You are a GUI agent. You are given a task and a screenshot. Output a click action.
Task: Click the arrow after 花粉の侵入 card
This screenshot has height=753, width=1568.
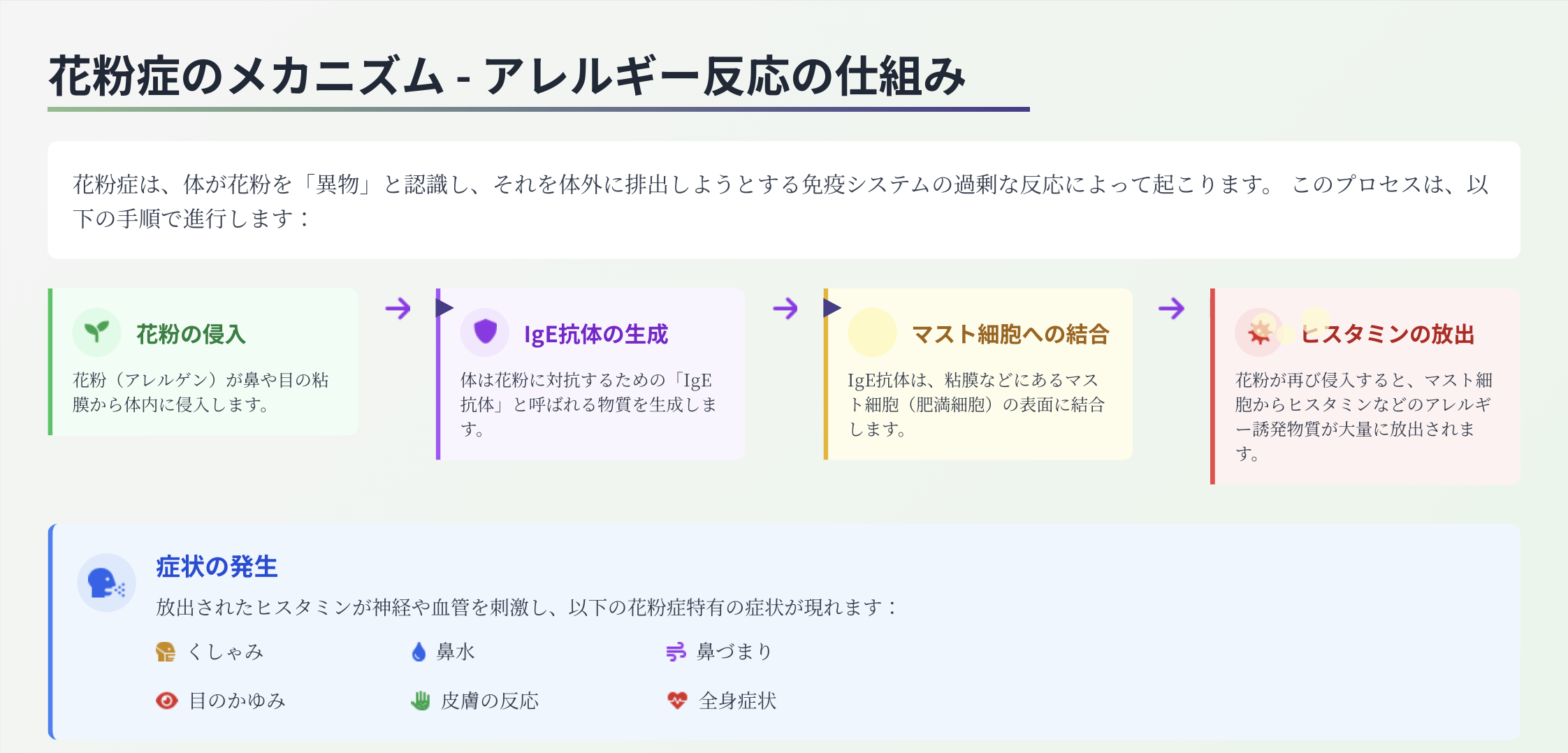398,308
